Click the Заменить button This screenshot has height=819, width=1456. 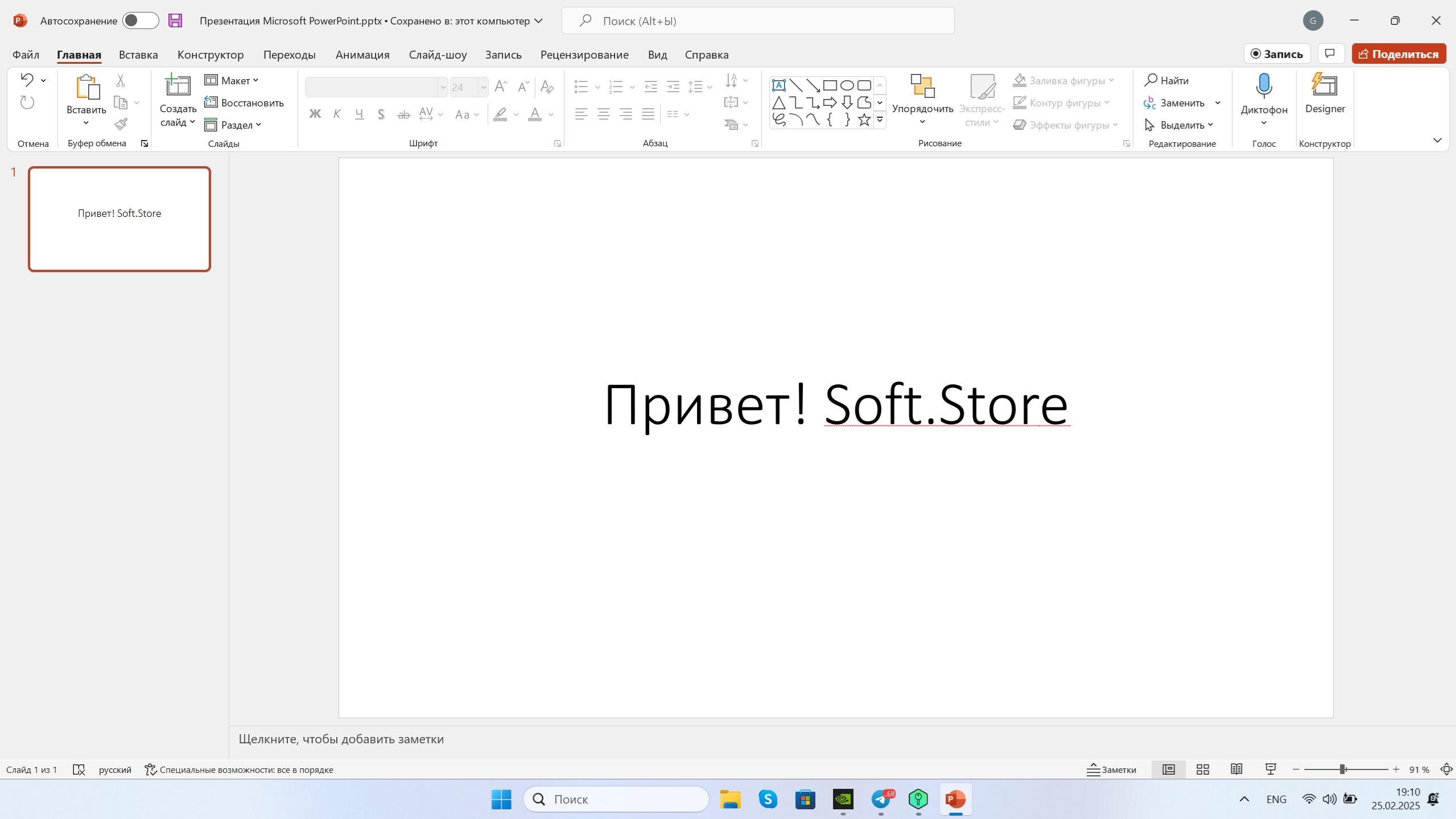pos(1175,102)
